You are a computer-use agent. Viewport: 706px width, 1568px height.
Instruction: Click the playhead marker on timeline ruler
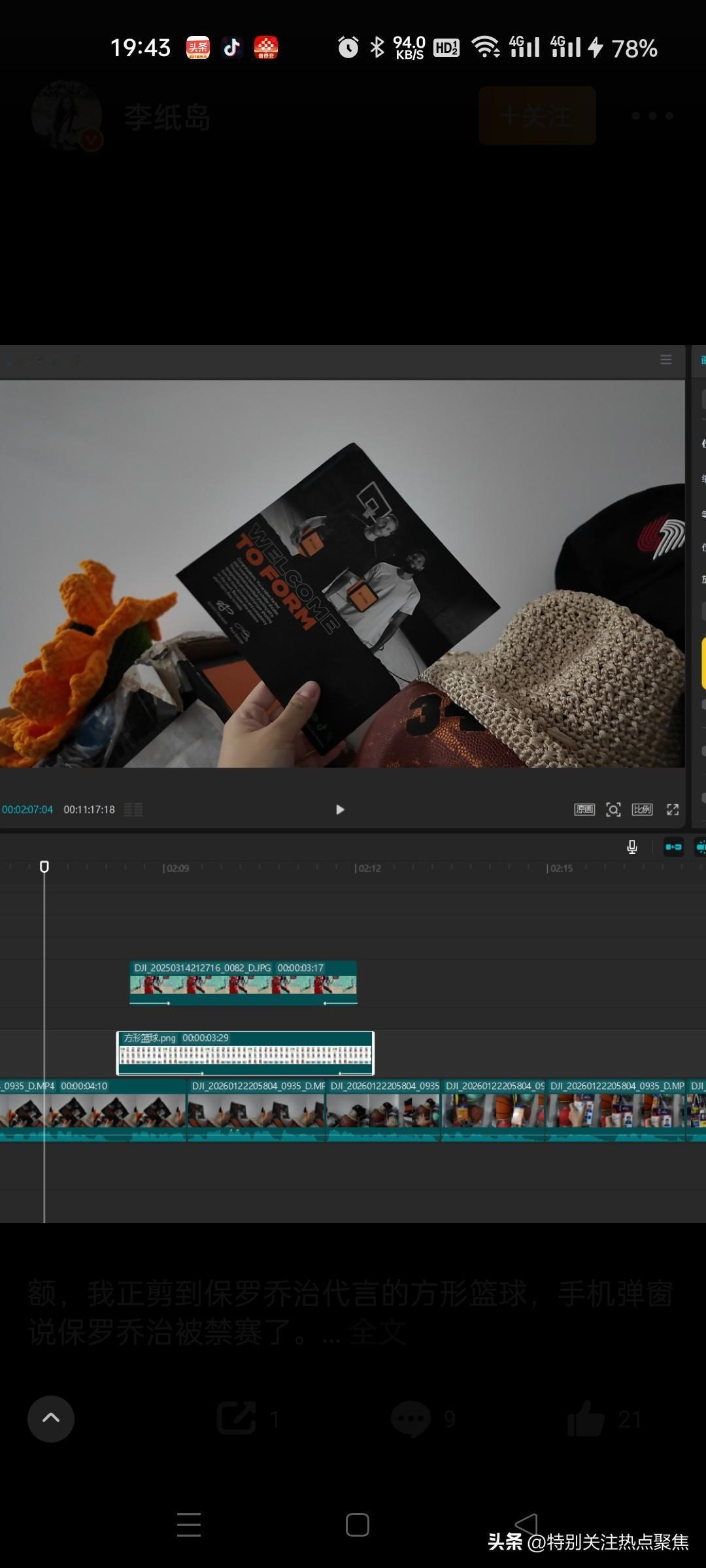(44, 866)
